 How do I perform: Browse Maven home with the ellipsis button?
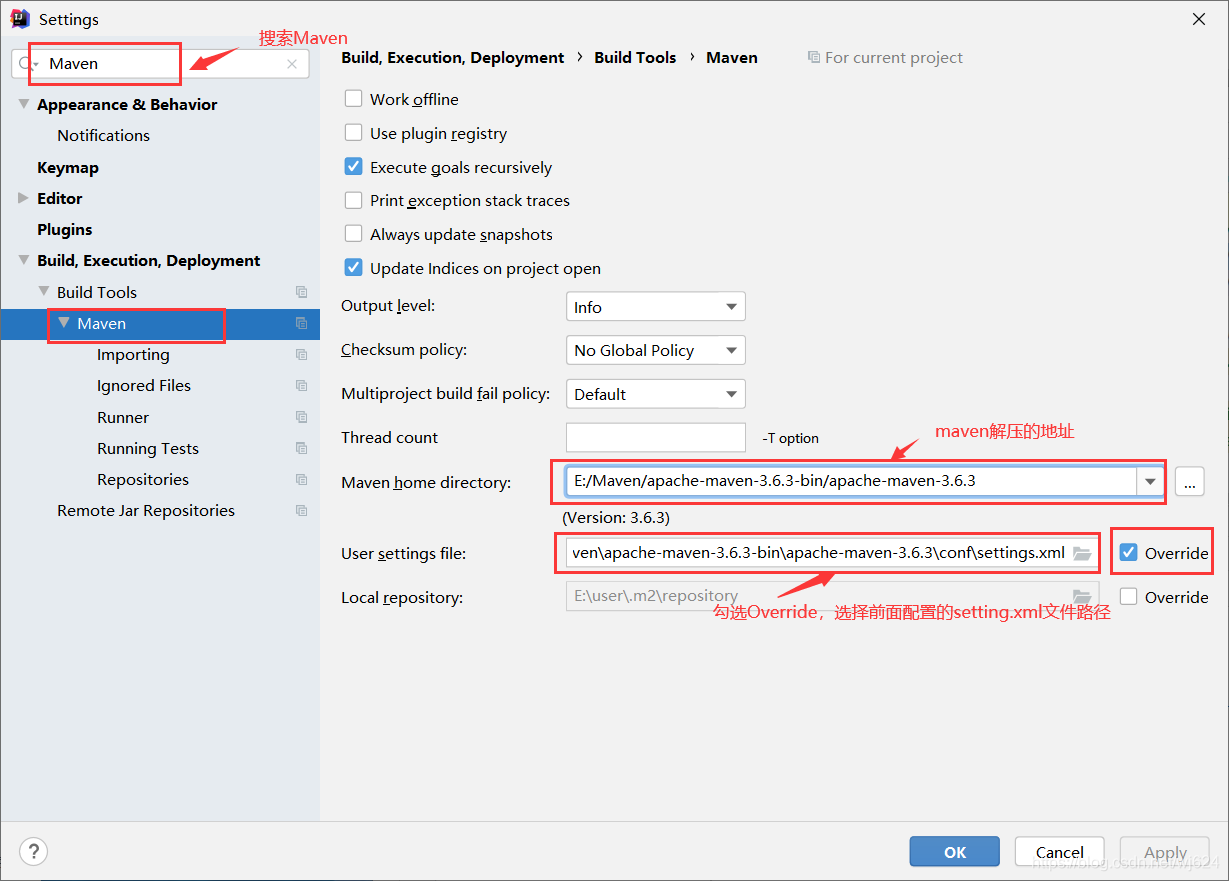tap(1189, 481)
